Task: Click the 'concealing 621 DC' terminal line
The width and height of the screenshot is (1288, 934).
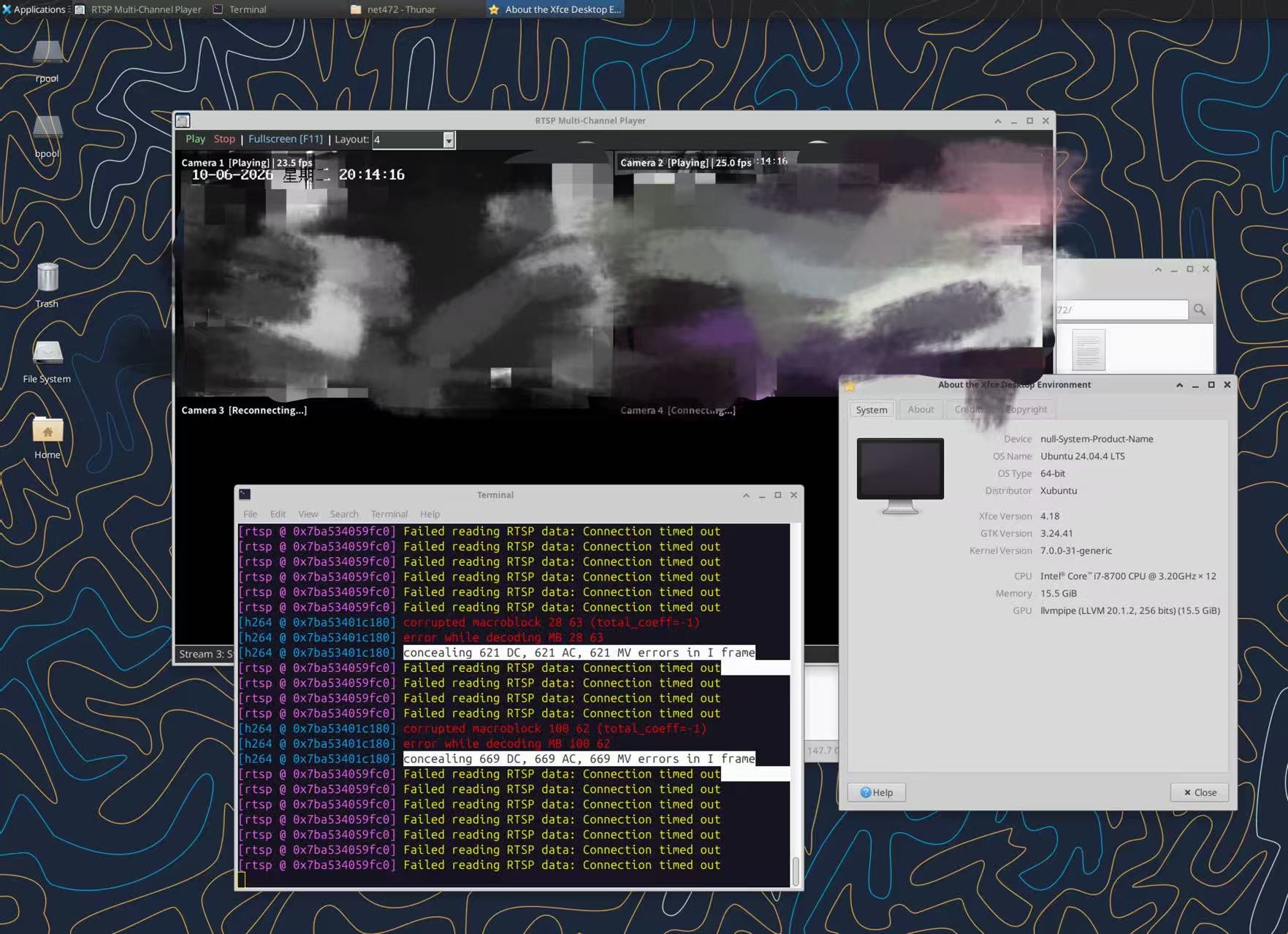Action: (x=579, y=653)
